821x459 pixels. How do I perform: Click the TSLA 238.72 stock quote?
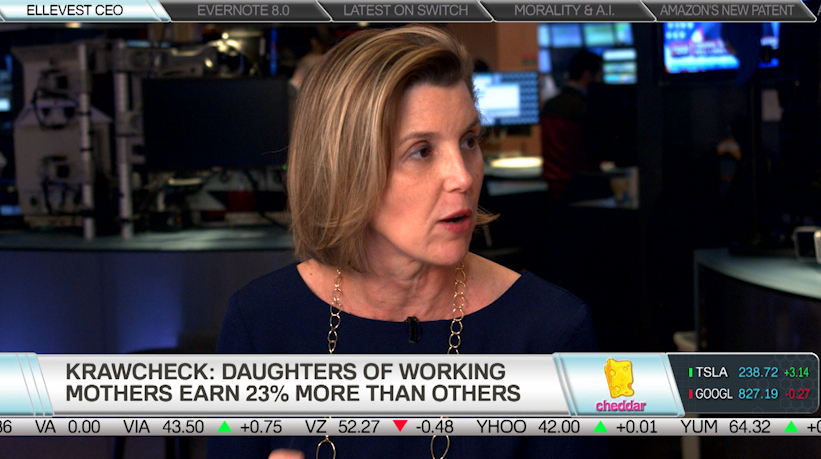pyautogui.click(x=749, y=372)
